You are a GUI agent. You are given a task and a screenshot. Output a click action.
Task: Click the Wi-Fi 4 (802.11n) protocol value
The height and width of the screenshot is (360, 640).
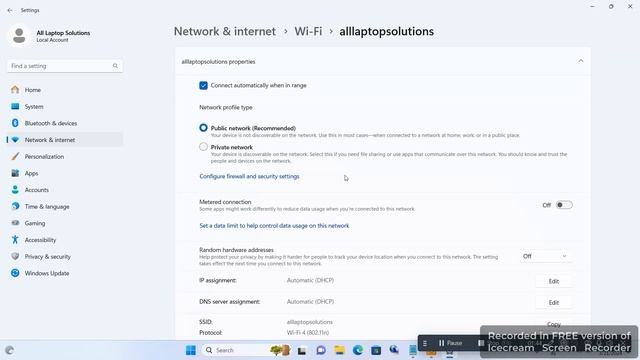click(x=308, y=333)
